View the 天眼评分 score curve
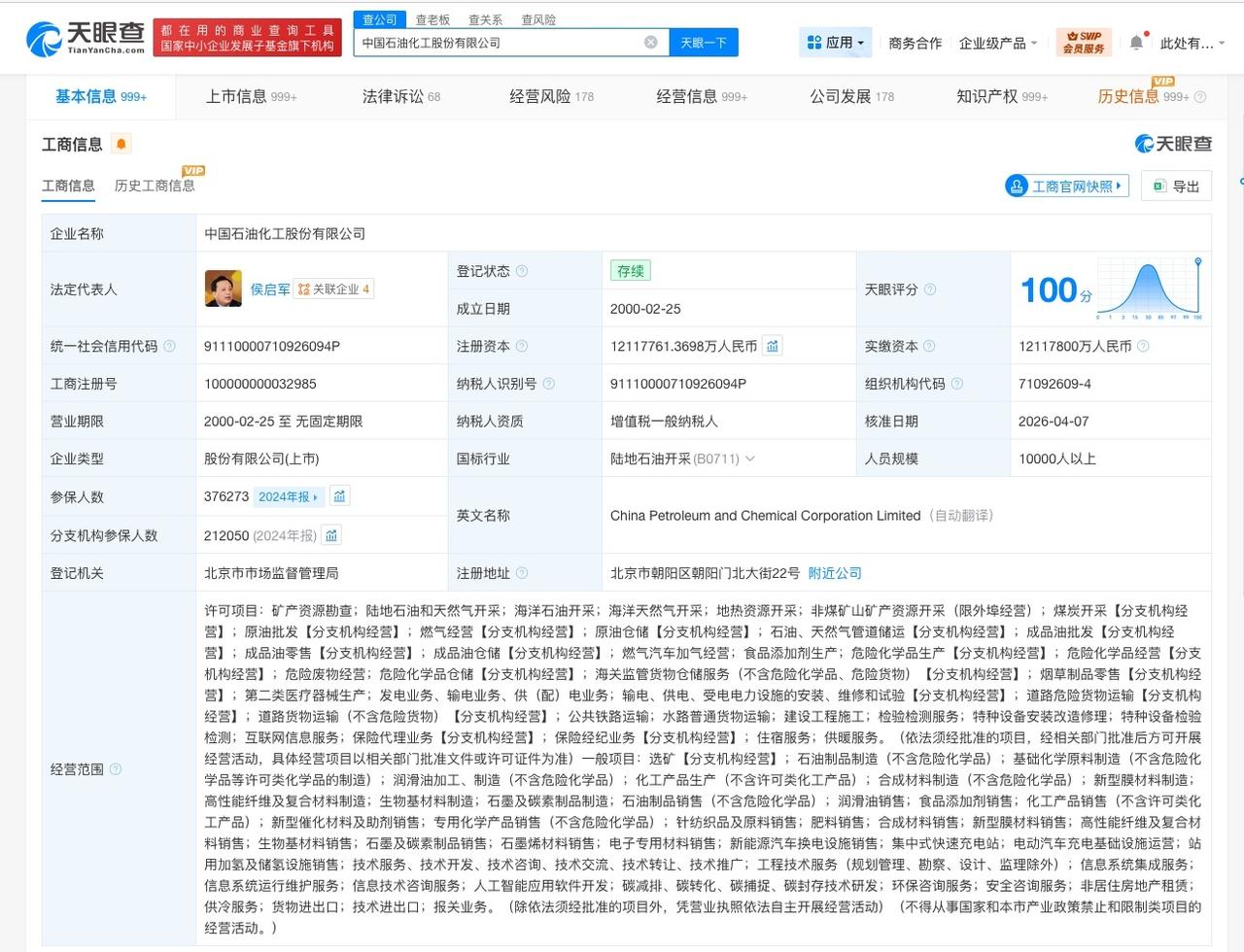1244x952 pixels. (1147, 288)
